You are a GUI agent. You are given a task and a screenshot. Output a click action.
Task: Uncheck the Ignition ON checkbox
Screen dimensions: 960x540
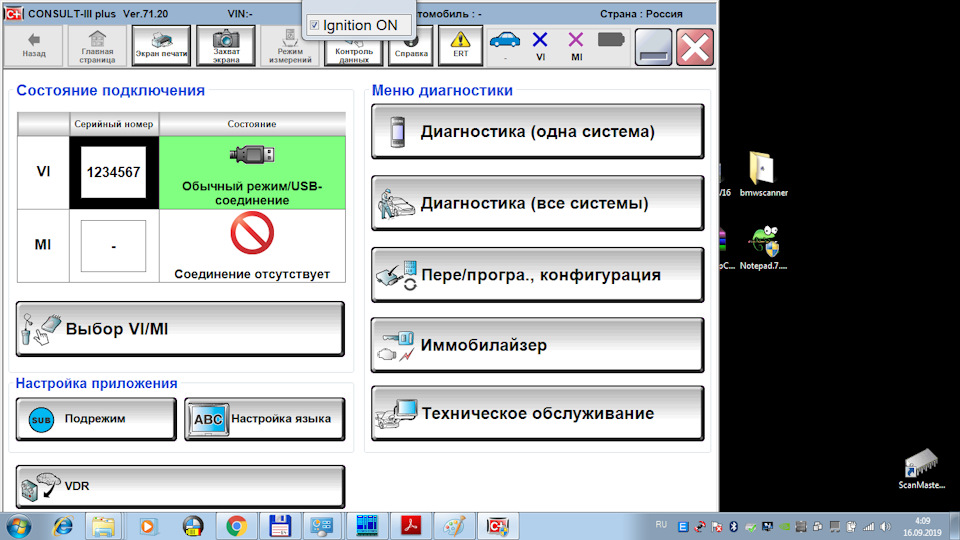click(314, 25)
